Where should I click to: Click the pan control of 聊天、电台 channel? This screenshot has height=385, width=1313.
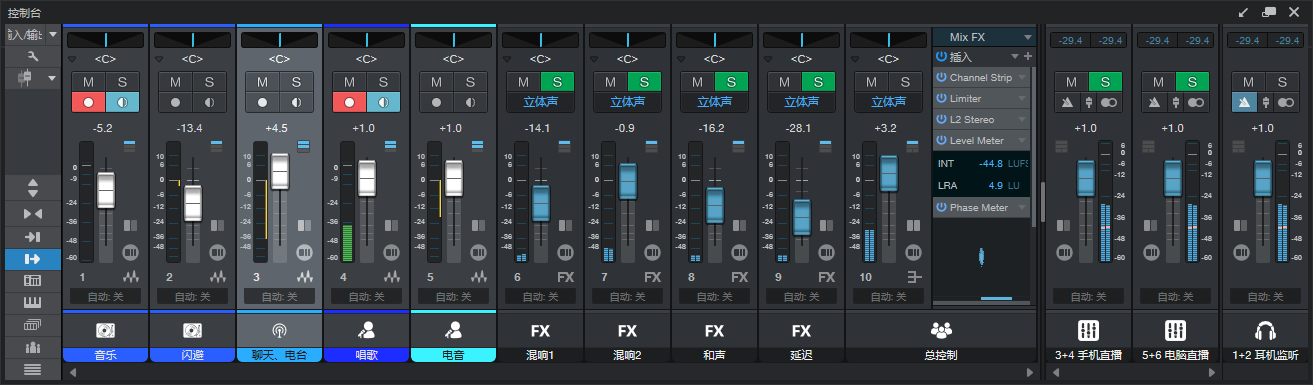(279, 39)
